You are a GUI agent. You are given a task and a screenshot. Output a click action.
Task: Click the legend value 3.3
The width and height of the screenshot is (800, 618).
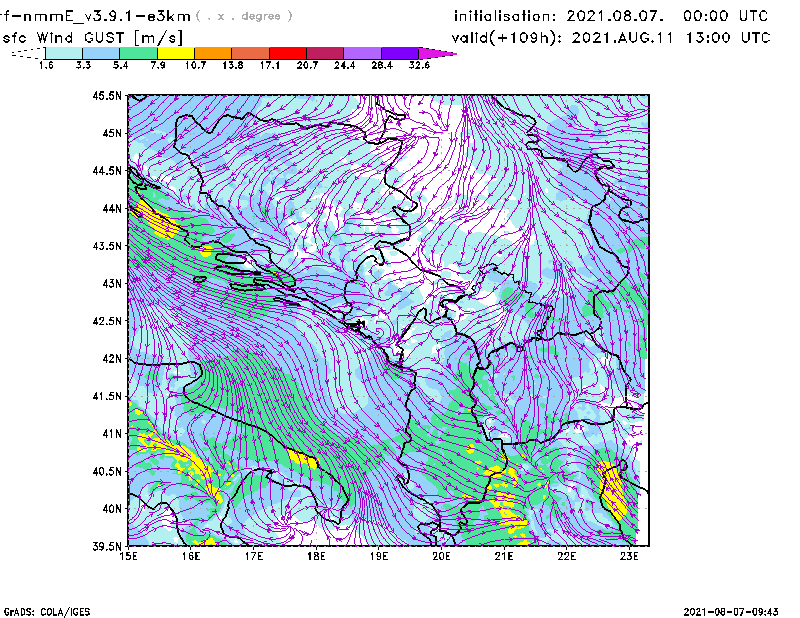point(83,65)
